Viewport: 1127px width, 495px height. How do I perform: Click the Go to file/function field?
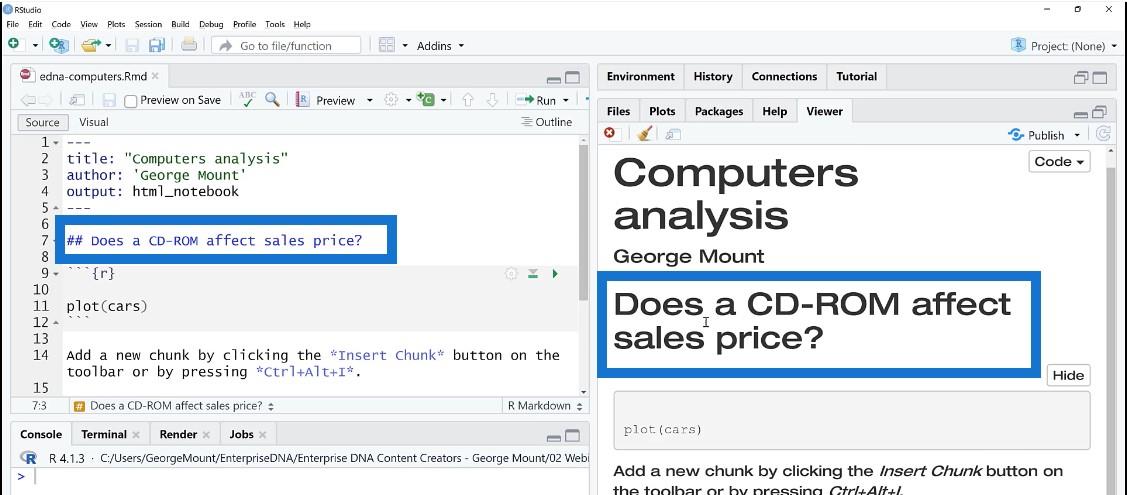(x=286, y=45)
